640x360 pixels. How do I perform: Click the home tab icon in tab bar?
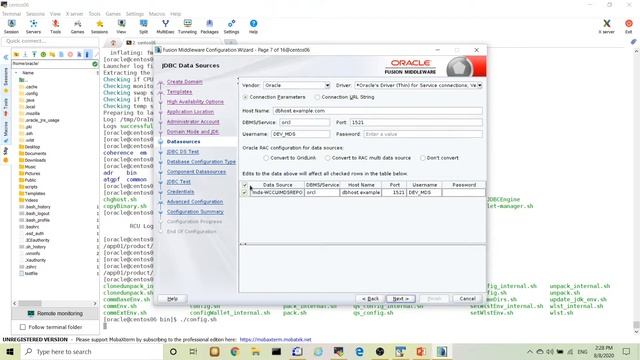click(x=113, y=42)
